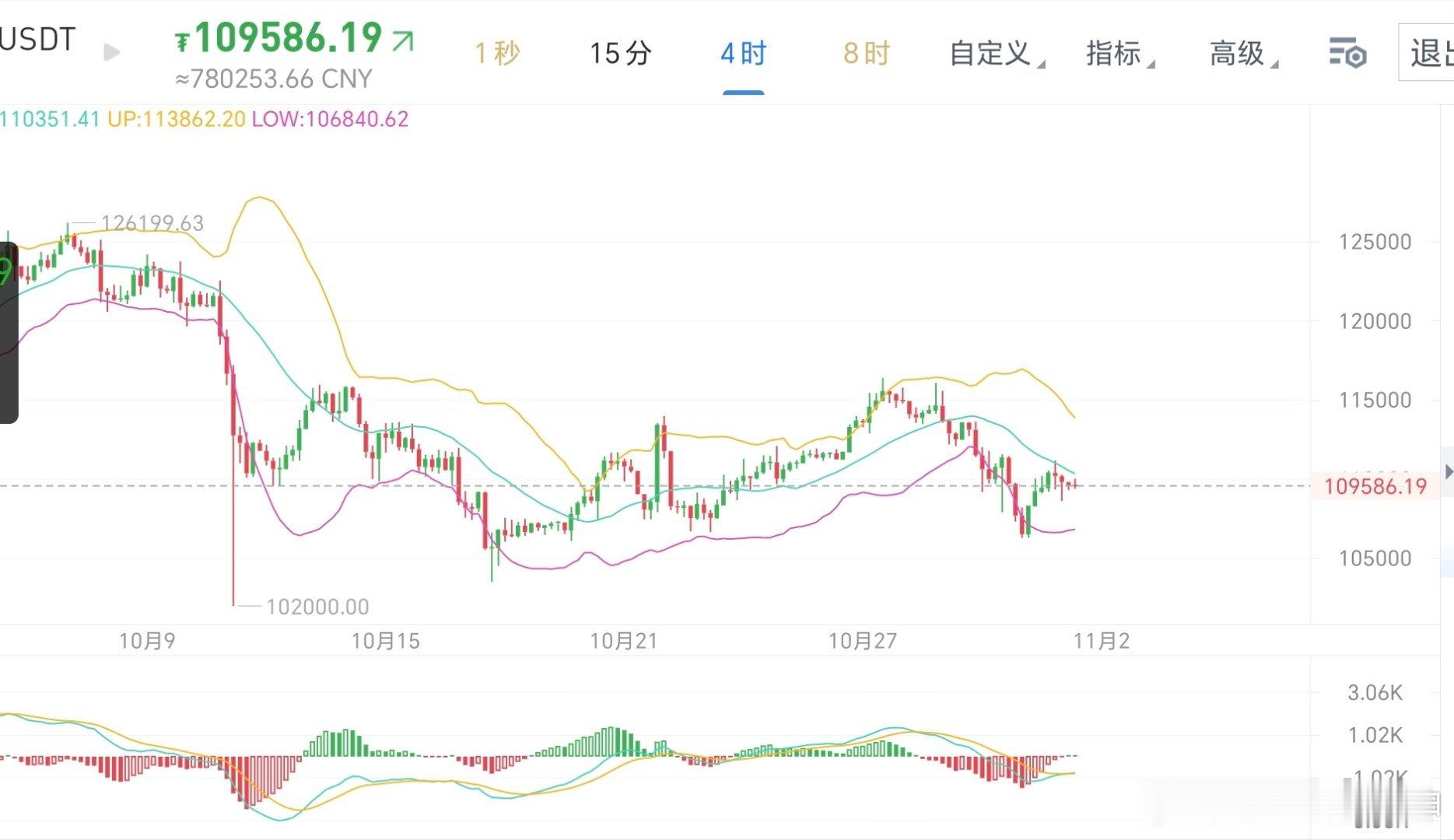Toggle the 4时 timeframe selection
The width and height of the screenshot is (1454, 840).
pos(745,52)
